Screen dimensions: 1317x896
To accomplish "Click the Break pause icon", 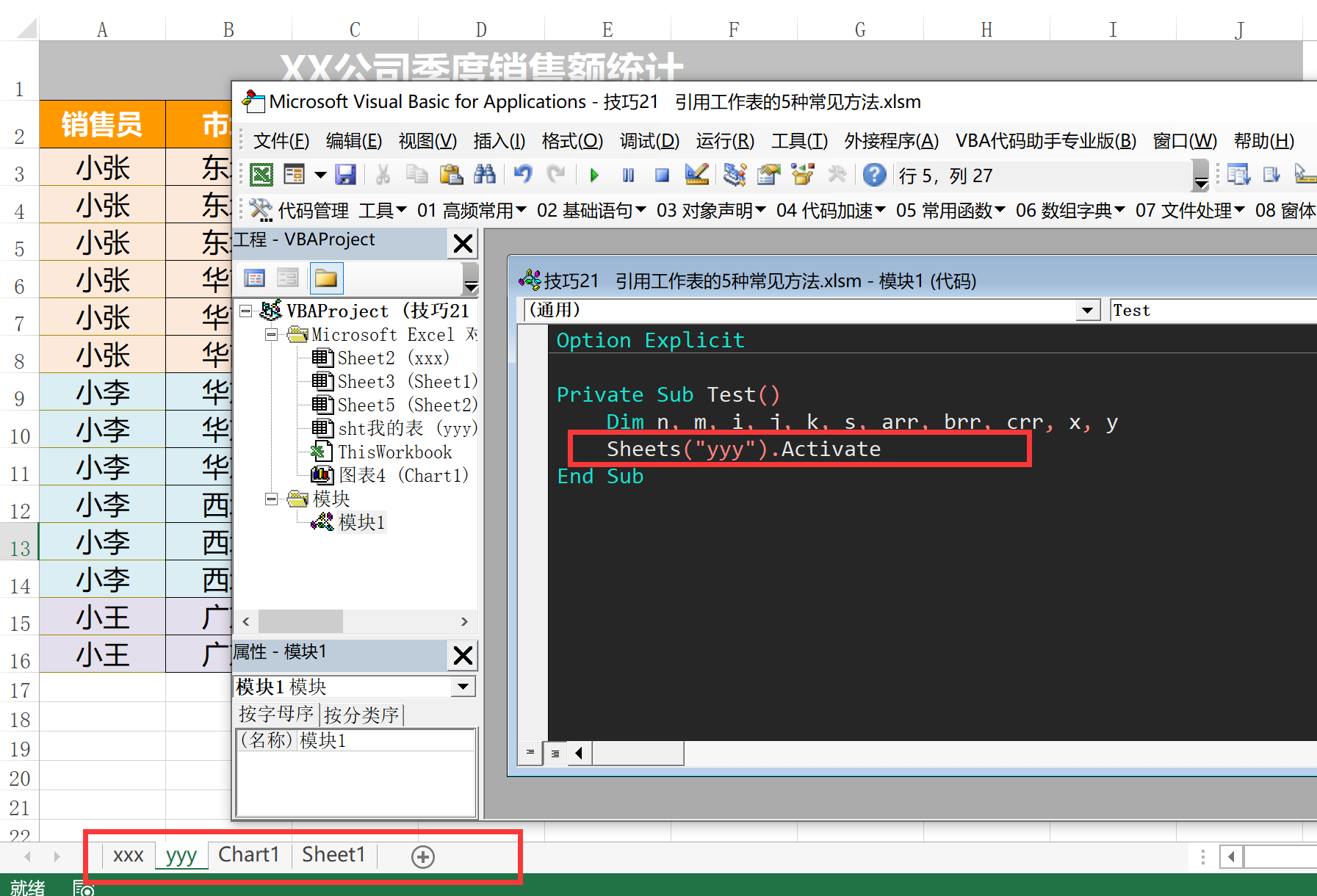I will click(628, 175).
